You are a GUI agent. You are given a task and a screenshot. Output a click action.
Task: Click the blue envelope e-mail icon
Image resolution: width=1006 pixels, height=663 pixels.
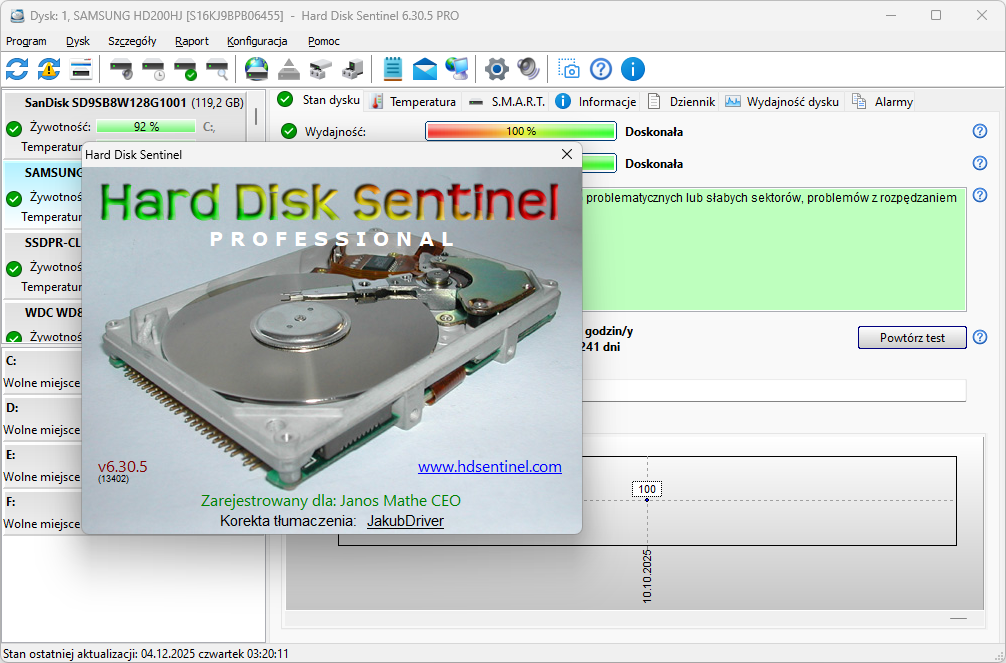pos(424,69)
